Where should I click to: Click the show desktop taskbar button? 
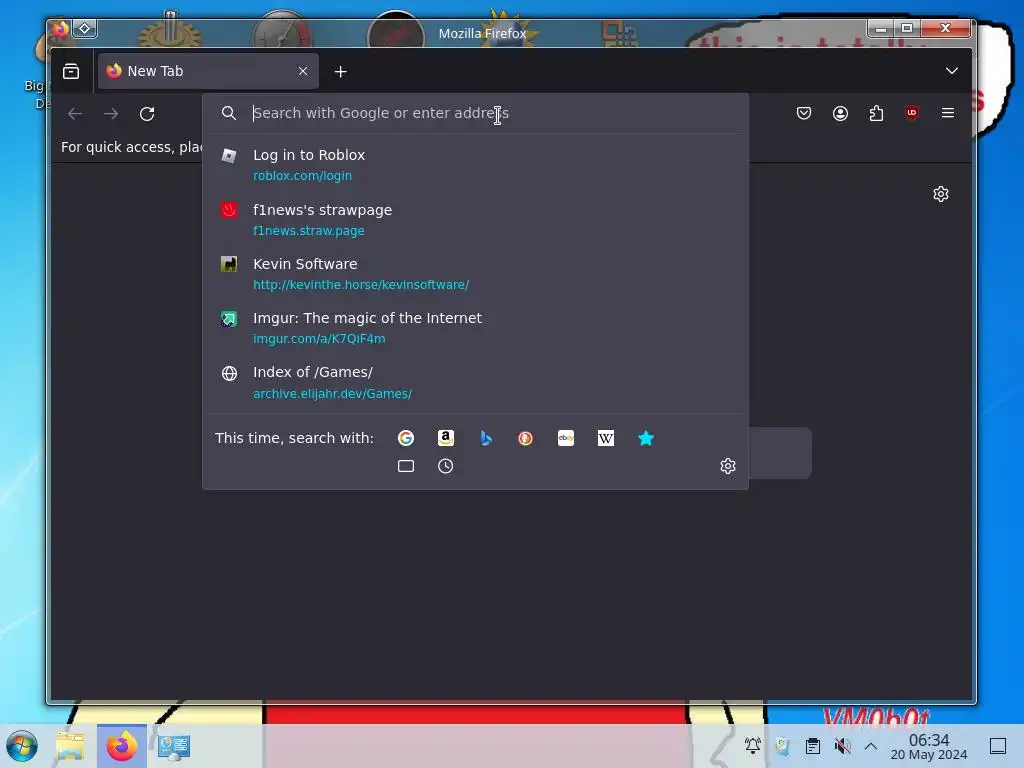(x=997, y=745)
